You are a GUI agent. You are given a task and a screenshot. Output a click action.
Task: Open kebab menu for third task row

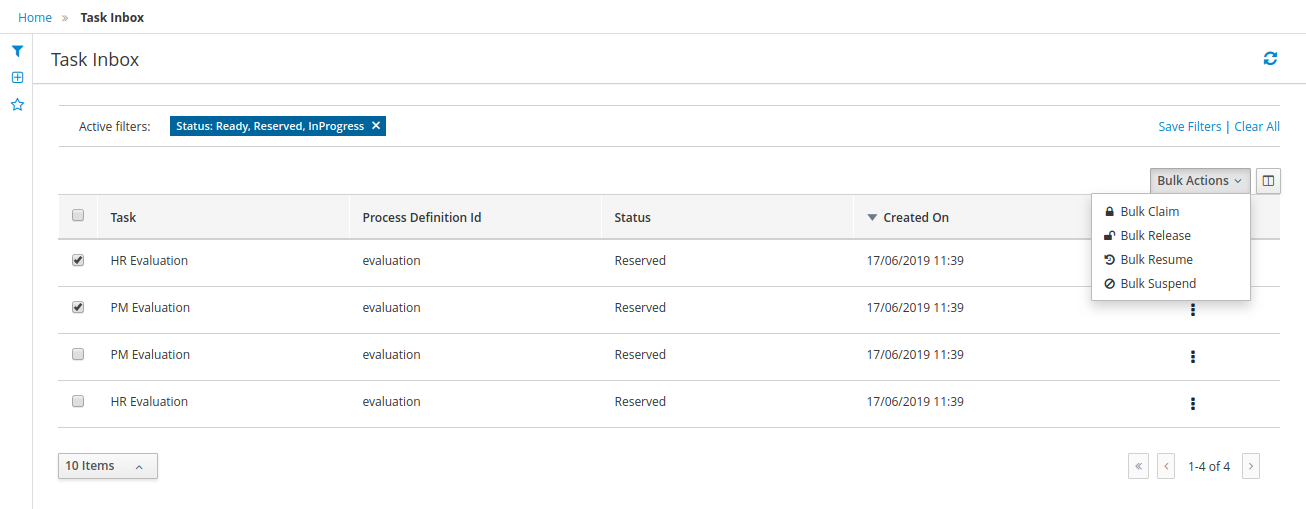pos(1192,357)
